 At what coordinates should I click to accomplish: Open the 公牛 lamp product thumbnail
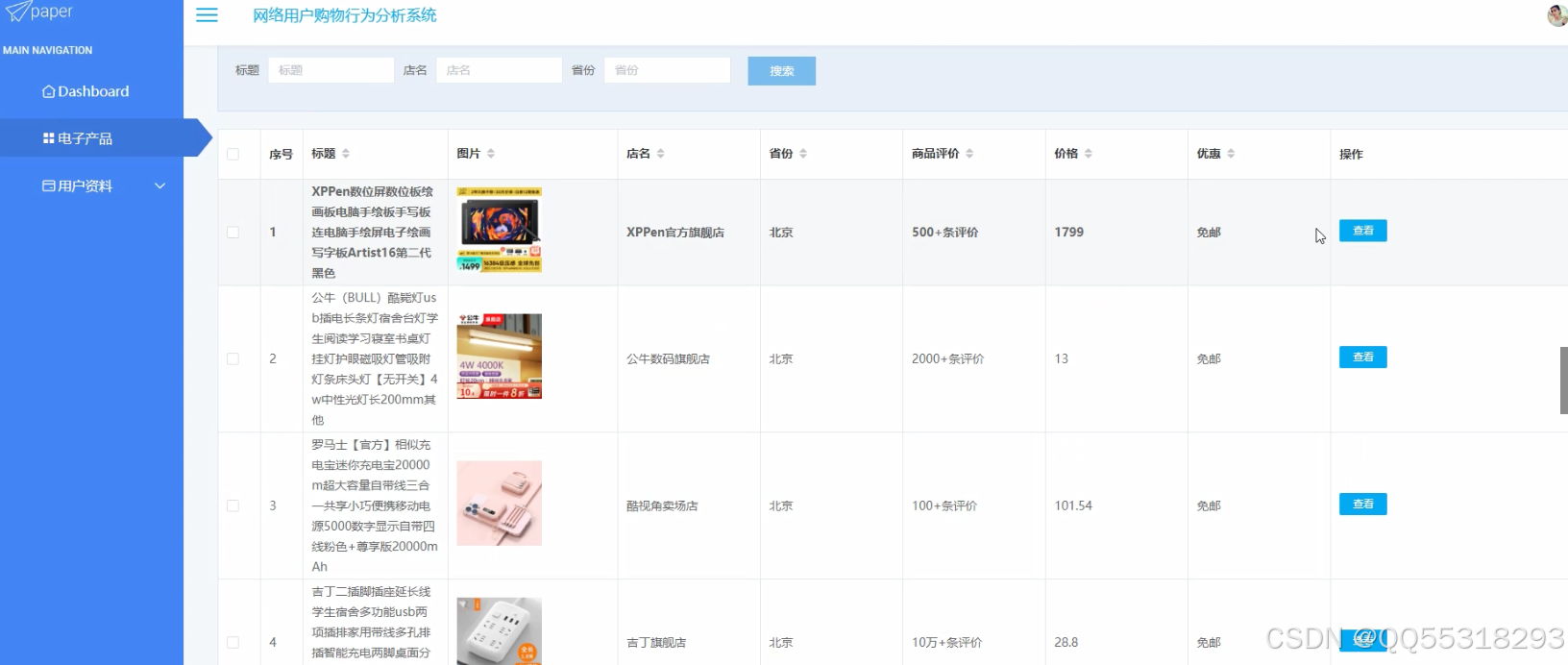pyautogui.click(x=499, y=357)
